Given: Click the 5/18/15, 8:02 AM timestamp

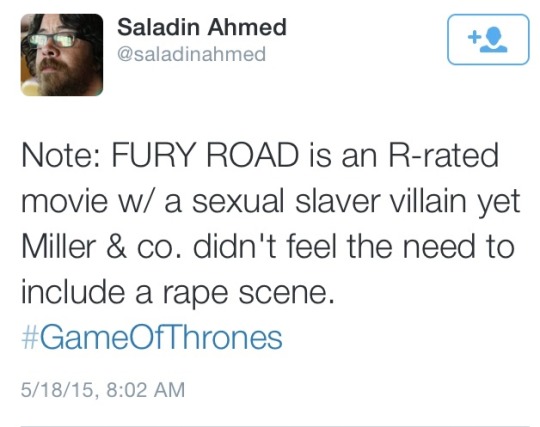Looking at the screenshot, I should tap(103, 390).
